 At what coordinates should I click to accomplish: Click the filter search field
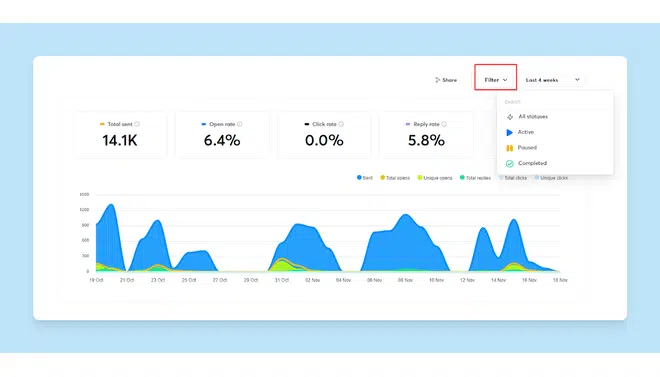pyautogui.click(x=555, y=102)
